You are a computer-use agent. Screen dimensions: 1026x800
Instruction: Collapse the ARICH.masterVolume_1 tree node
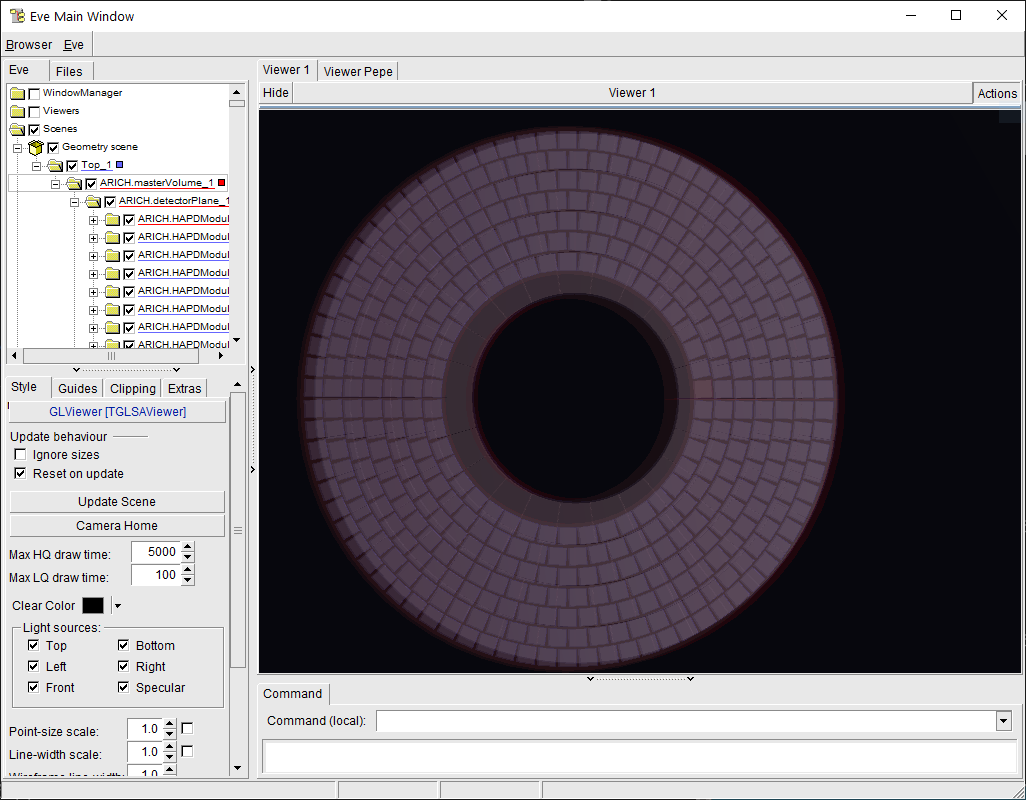[x=55, y=183]
